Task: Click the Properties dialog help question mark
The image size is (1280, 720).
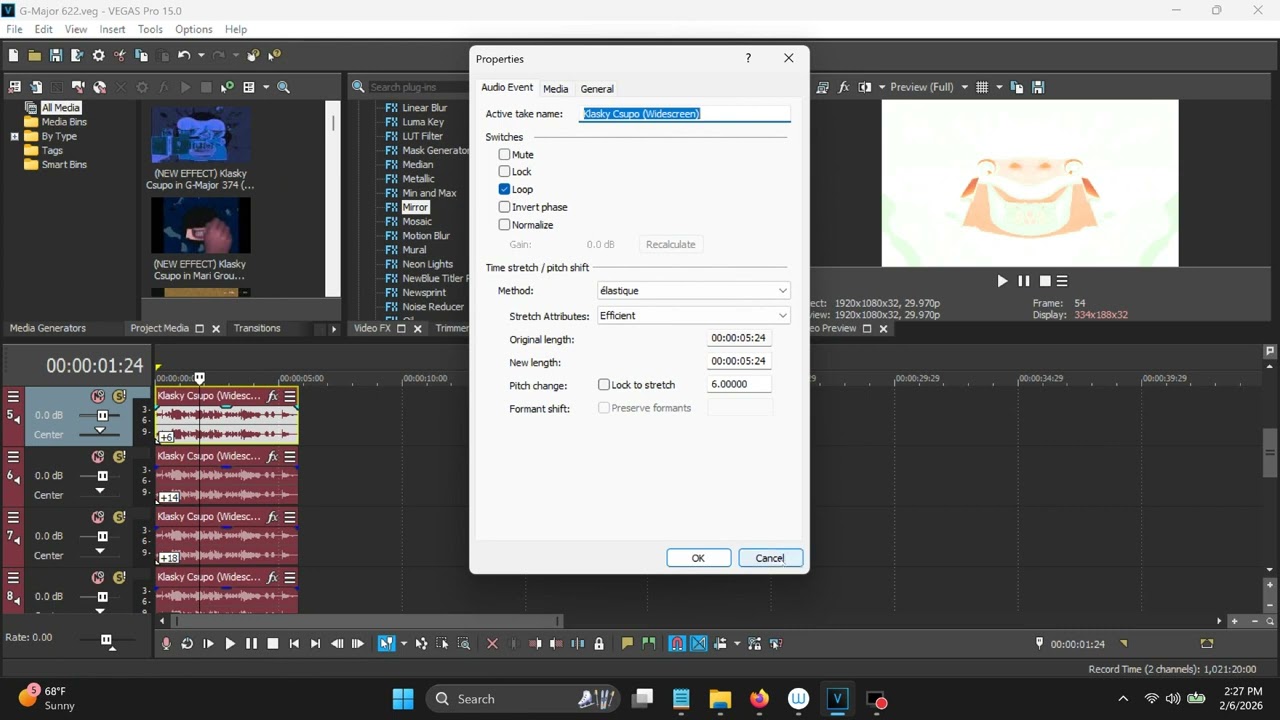Action: point(748,59)
